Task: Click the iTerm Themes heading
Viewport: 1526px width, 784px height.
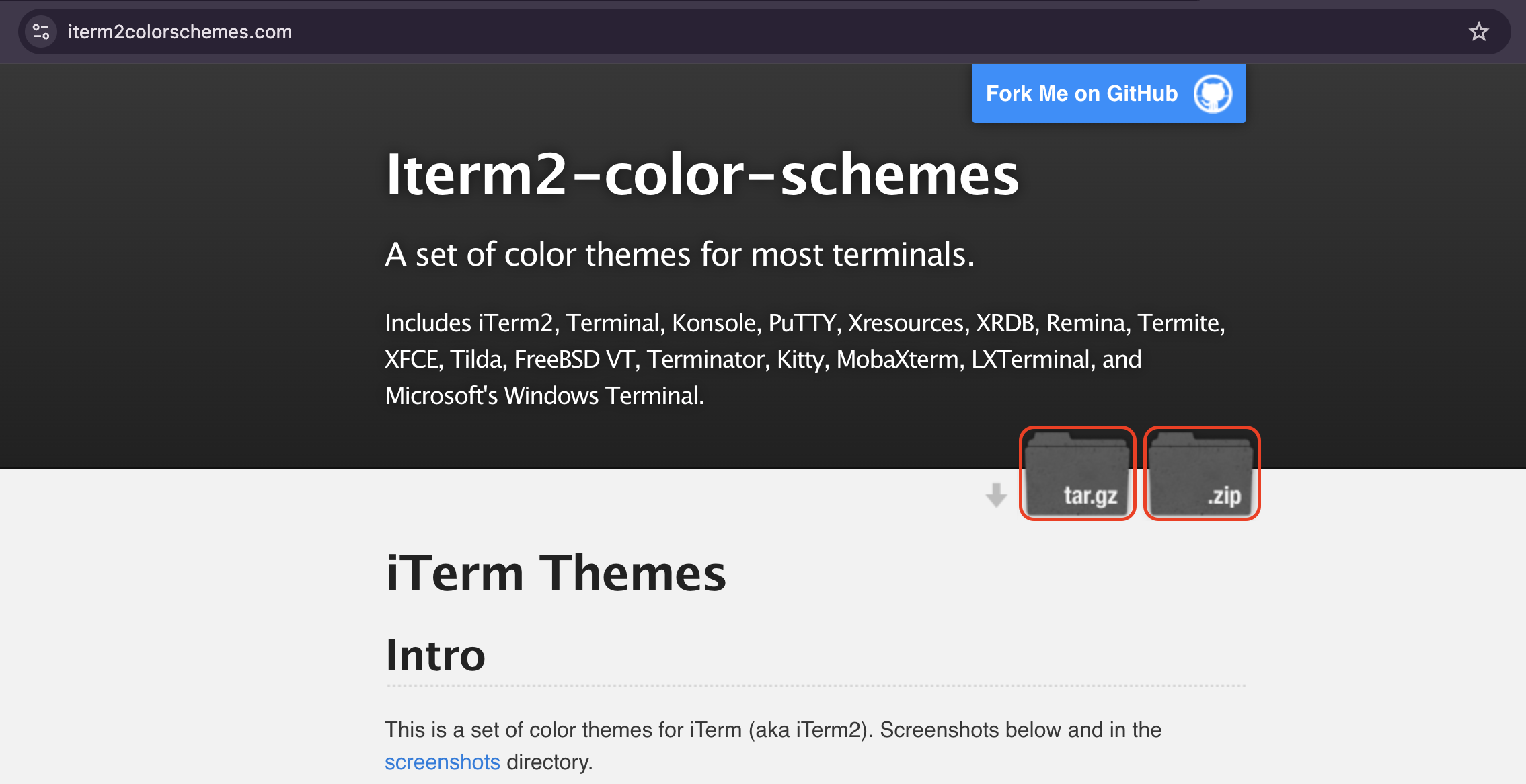Action: [556, 574]
